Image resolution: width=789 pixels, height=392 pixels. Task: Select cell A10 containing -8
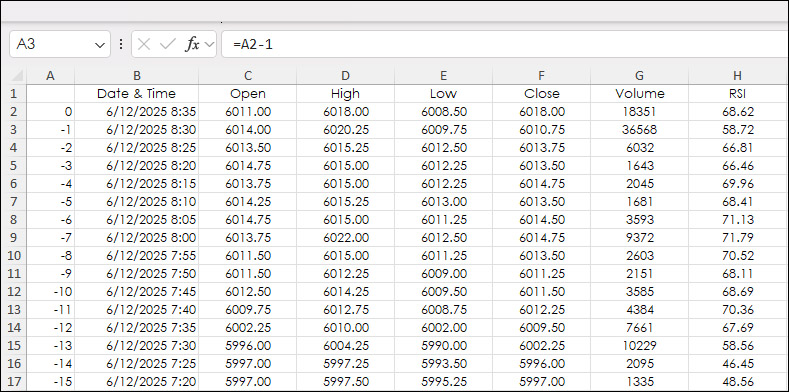pyautogui.click(x=50, y=256)
